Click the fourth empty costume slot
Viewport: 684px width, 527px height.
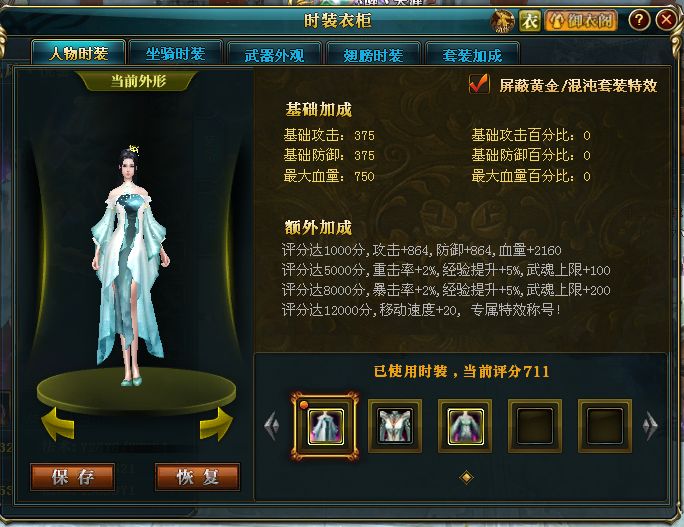(535, 426)
